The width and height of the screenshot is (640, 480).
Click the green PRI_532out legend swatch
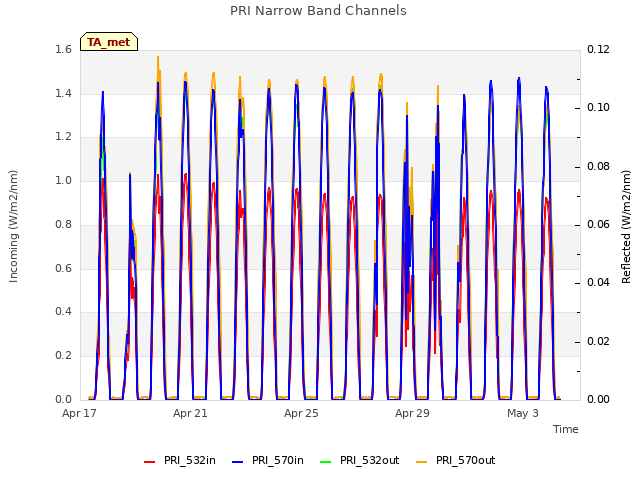tap(326, 462)
